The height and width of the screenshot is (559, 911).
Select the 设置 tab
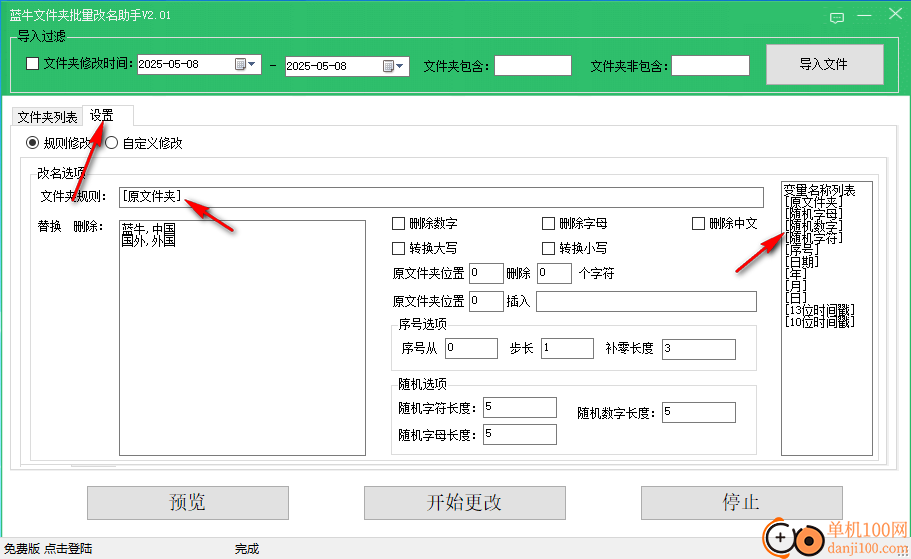[102, 116]
